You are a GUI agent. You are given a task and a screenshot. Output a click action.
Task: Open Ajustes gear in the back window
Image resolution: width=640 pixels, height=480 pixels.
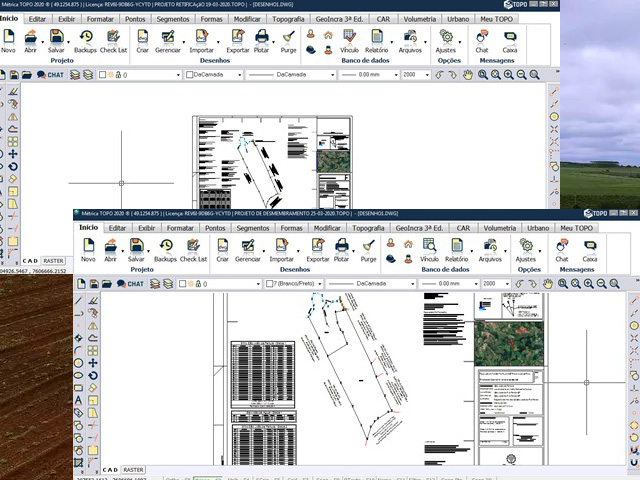click(x=446, y=39)
